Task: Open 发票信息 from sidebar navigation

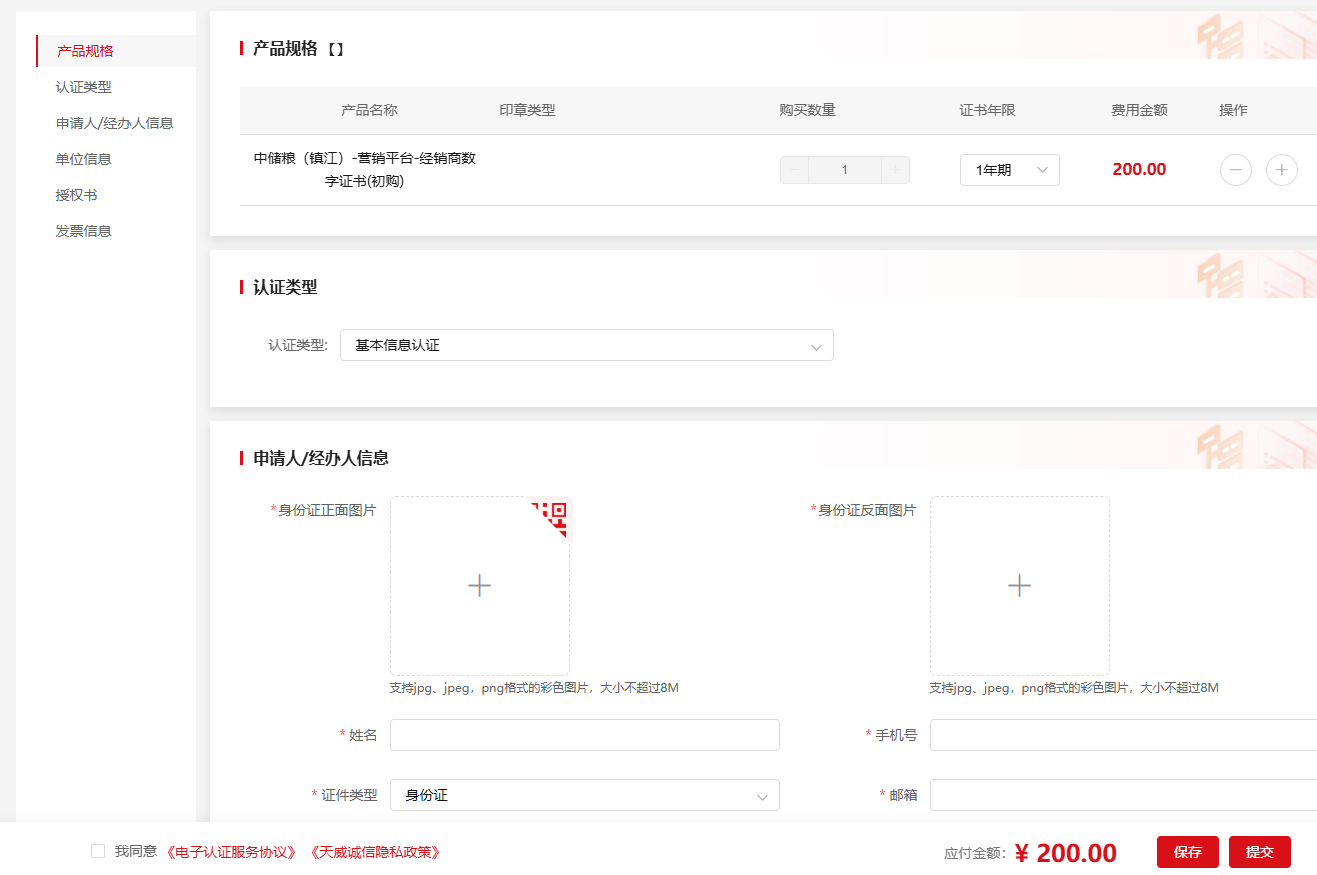Action: (84, 231)
